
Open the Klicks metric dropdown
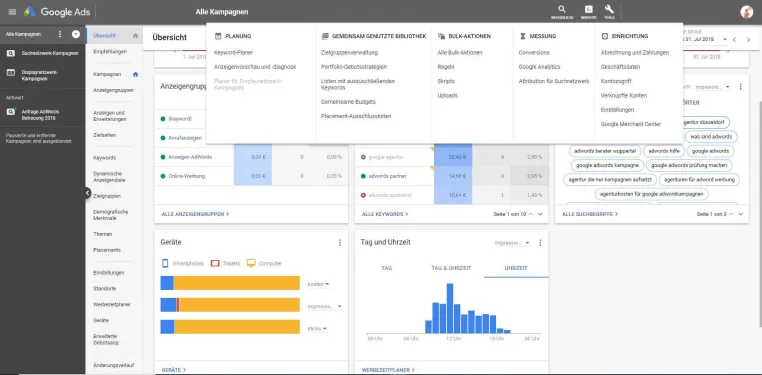click(x=317, y=329)
